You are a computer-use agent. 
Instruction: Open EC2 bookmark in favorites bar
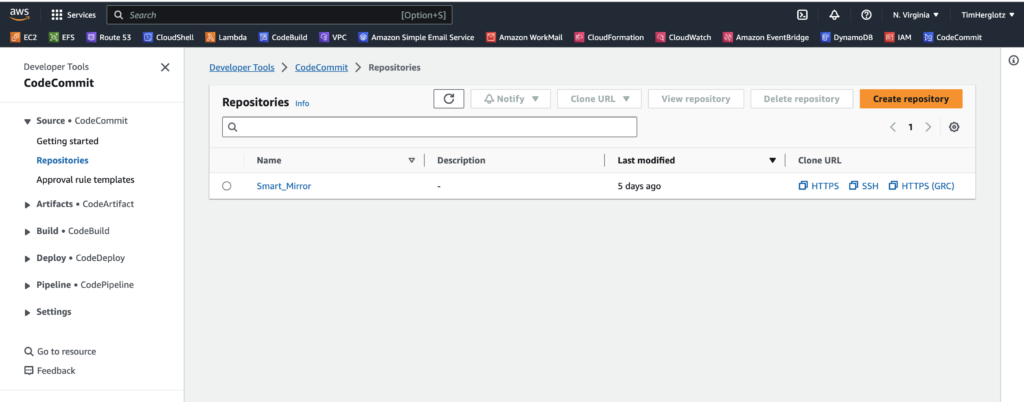pyautogui.click(x=24, y=37)
